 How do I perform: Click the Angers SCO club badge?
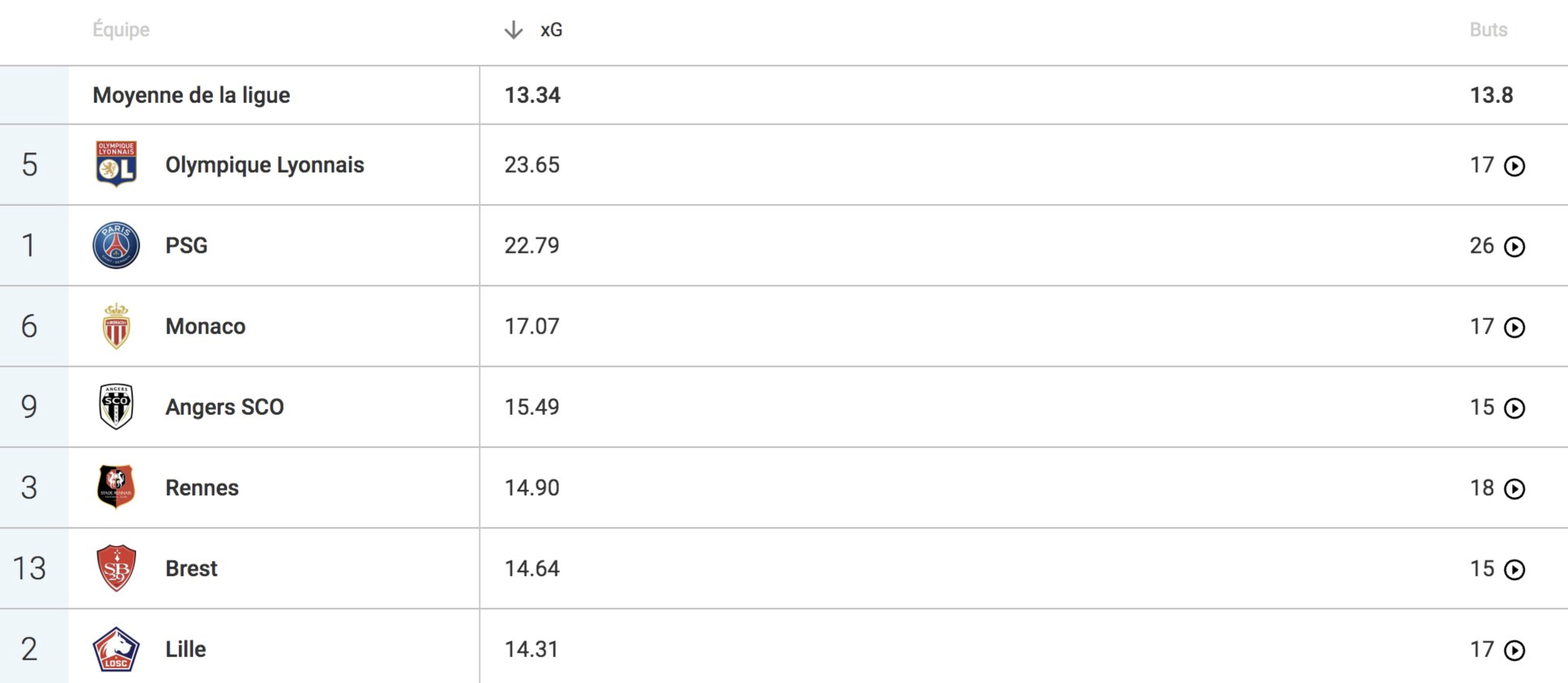point(116,406)
